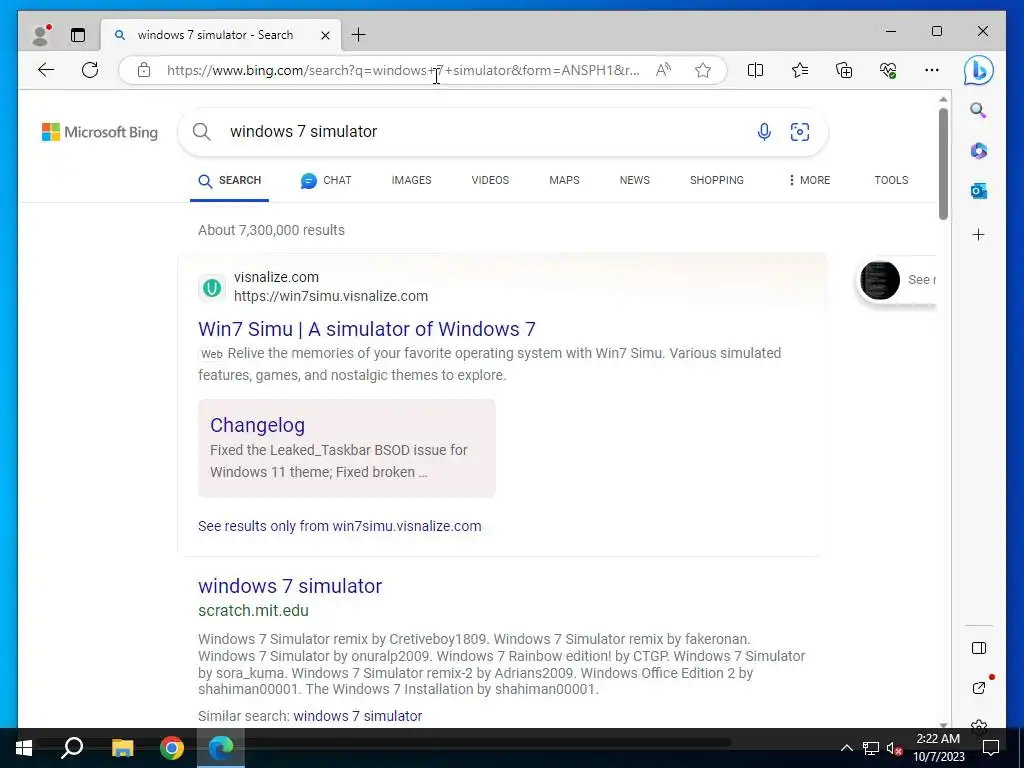Click the Edge taskbar icon
Image resolution: width=1024 pixels, height=768 pixels.
221,748
